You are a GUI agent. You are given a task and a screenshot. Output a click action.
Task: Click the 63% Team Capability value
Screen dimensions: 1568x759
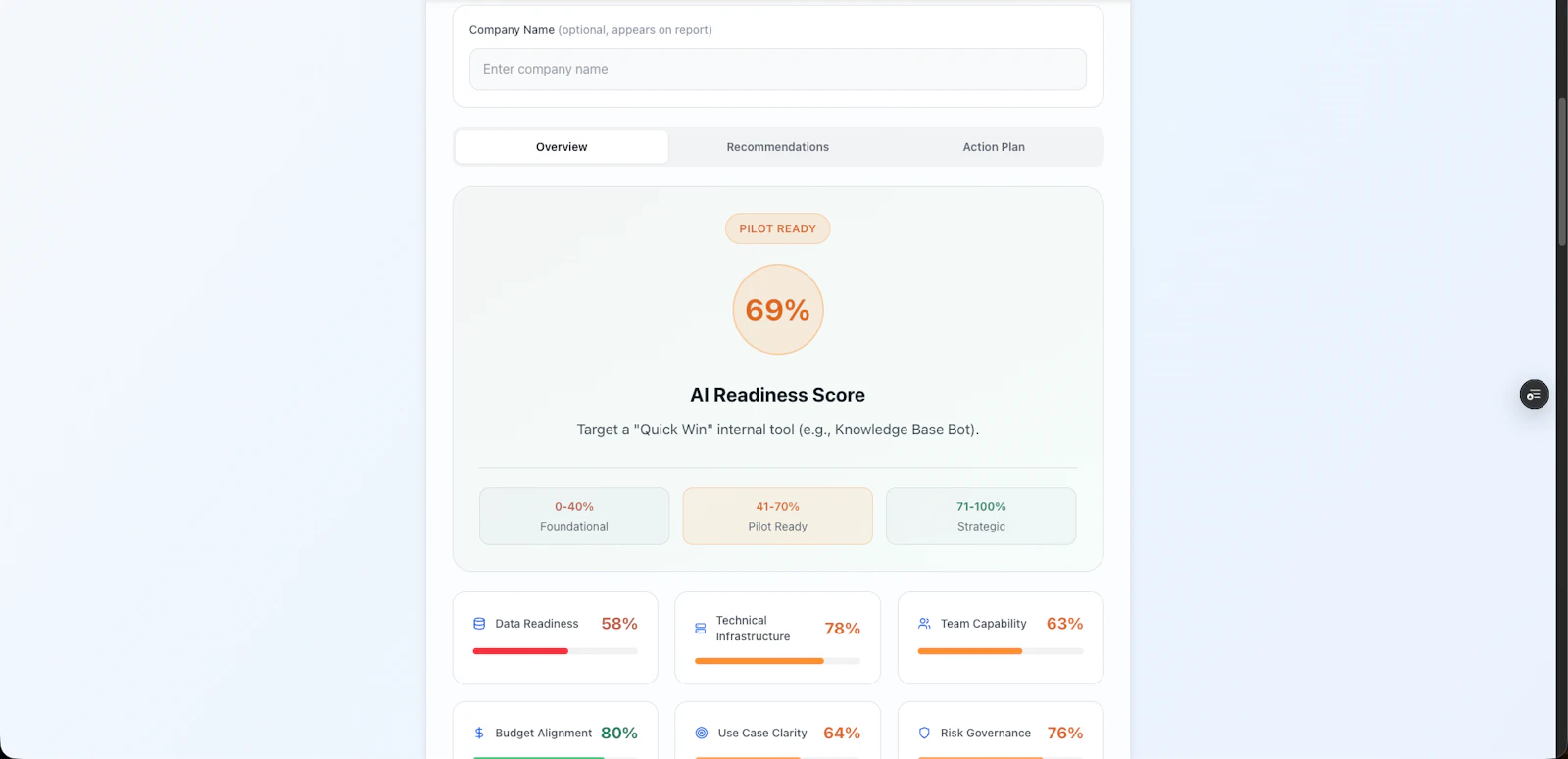click(1064, 624)
